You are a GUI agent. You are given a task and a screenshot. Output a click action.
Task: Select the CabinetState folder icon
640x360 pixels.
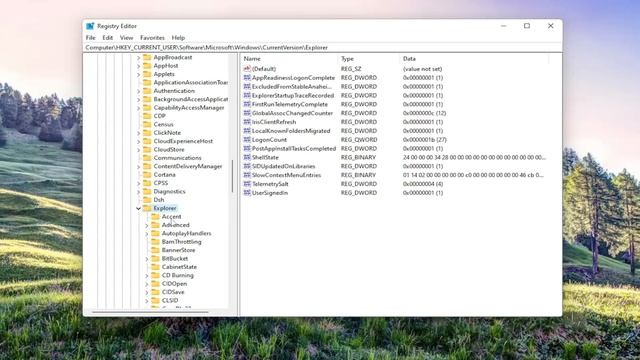point(156,267)
